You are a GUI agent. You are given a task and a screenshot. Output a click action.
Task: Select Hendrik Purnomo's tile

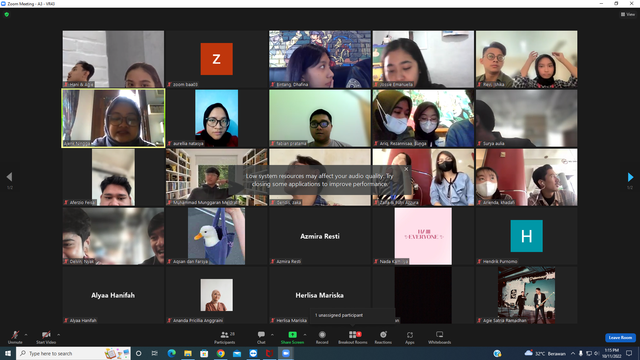526,236
